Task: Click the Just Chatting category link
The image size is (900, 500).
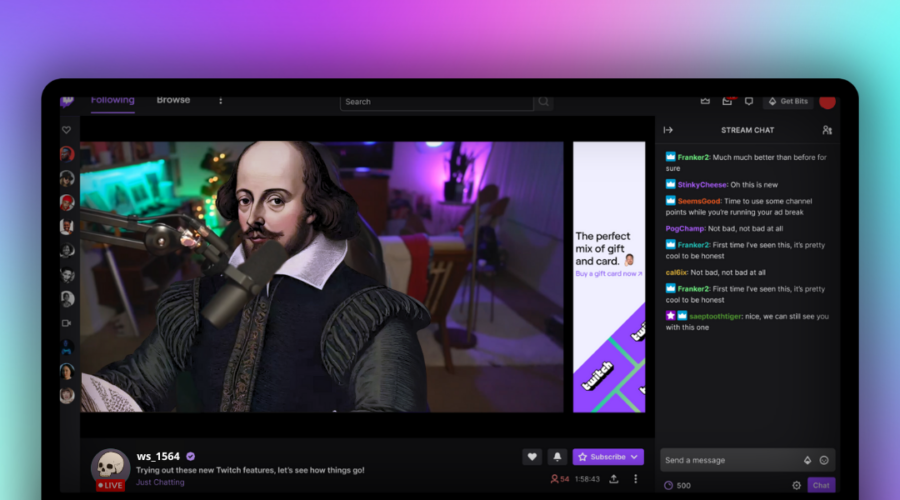Action: (x=160, y=482)
